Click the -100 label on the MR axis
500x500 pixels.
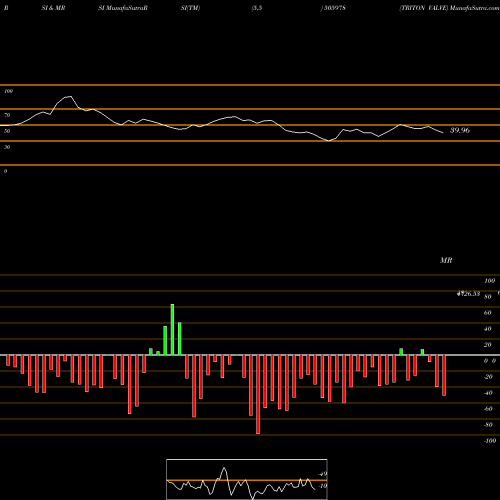click(489, 441)
